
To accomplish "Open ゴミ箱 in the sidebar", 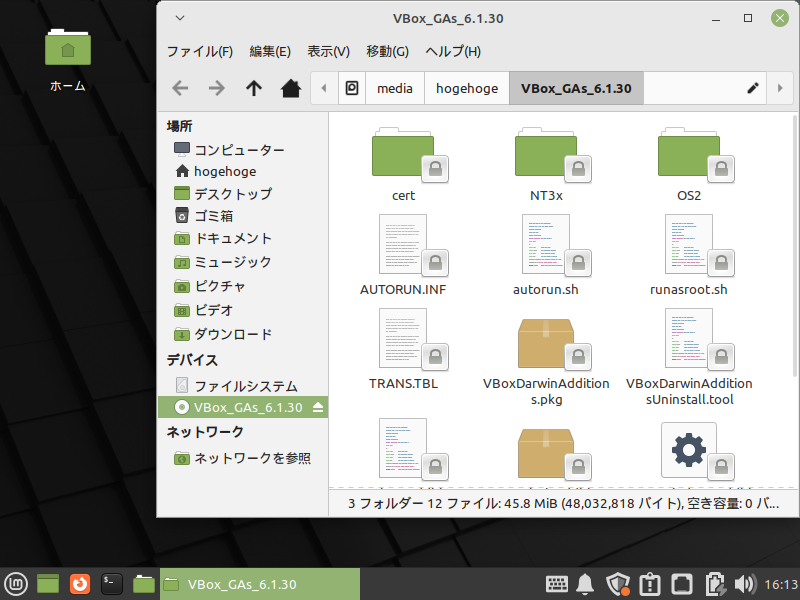I will 243,216.
